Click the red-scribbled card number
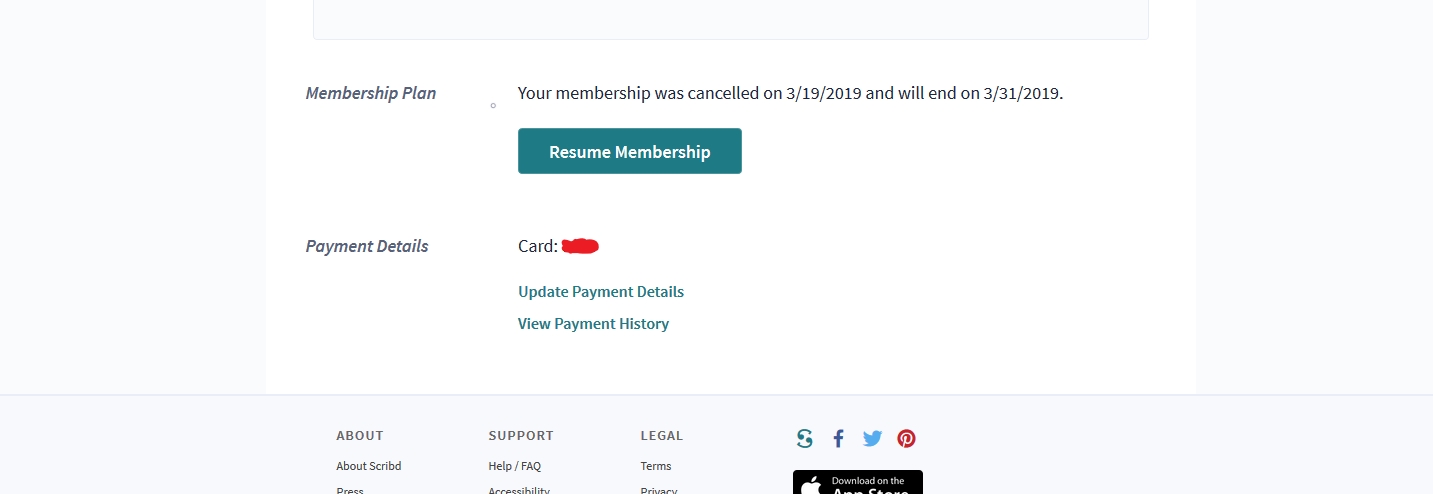 [580, 246]
